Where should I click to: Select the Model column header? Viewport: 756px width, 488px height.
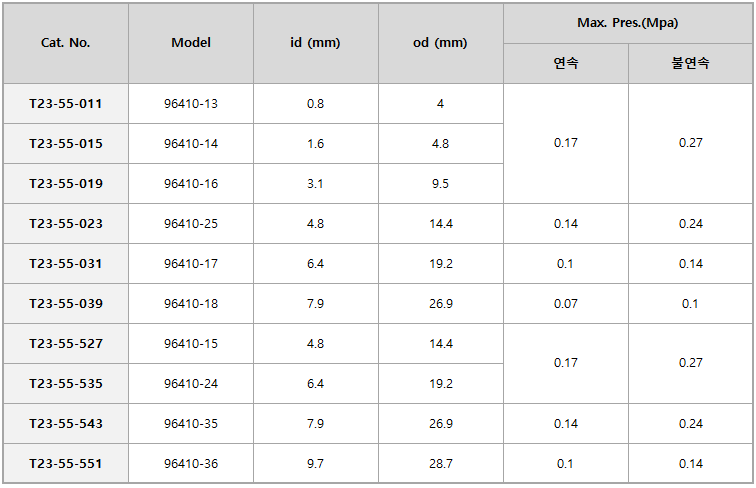(191, 43)
